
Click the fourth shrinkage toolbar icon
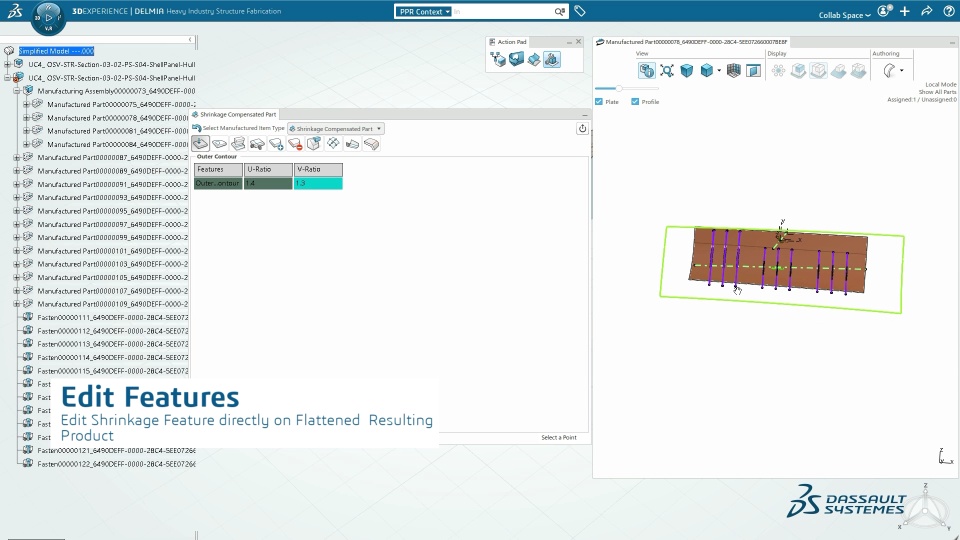tap(257, 144)
